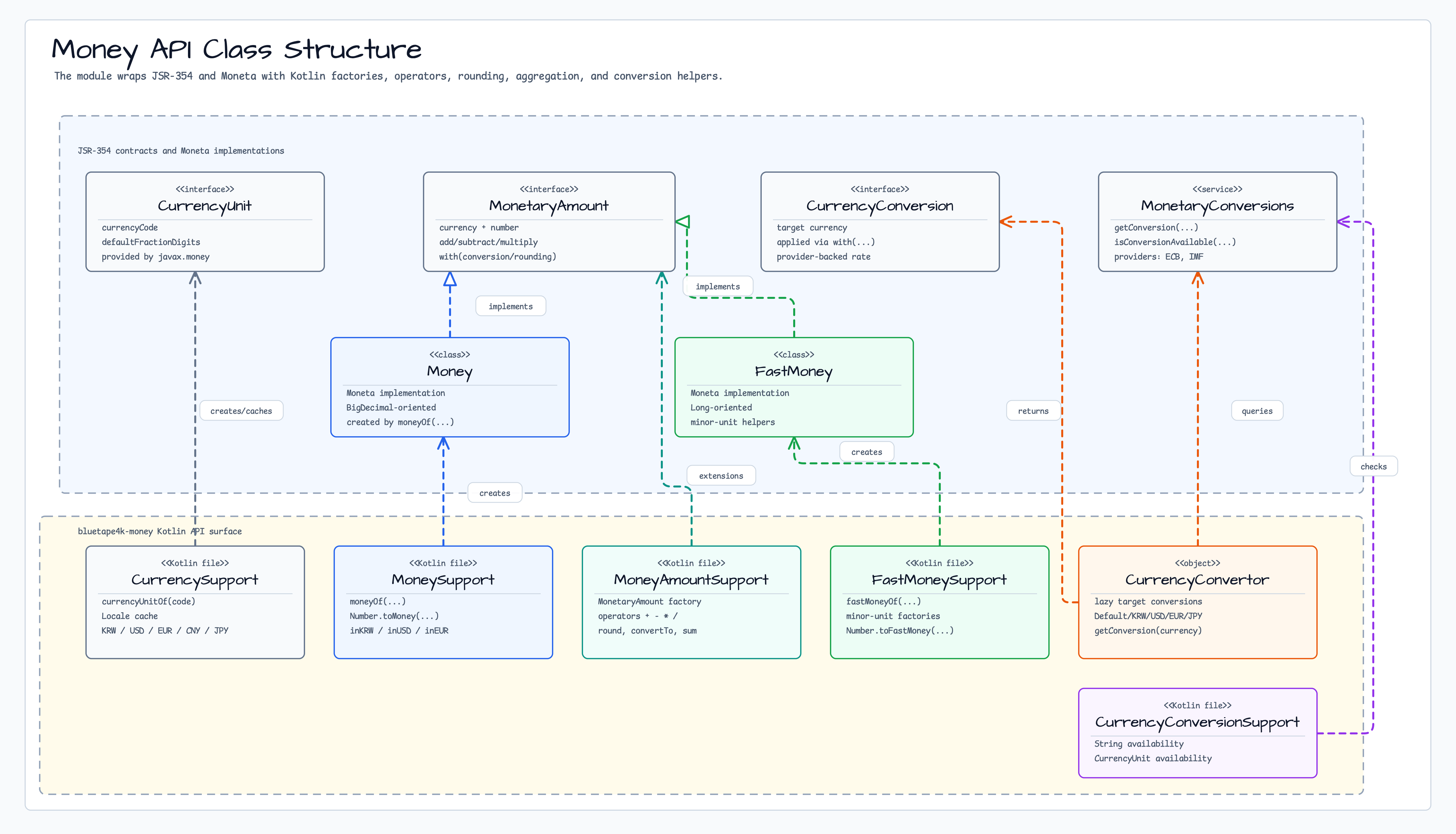Click 'providers: ECB, IMF' text

[x=1158, y=256]
